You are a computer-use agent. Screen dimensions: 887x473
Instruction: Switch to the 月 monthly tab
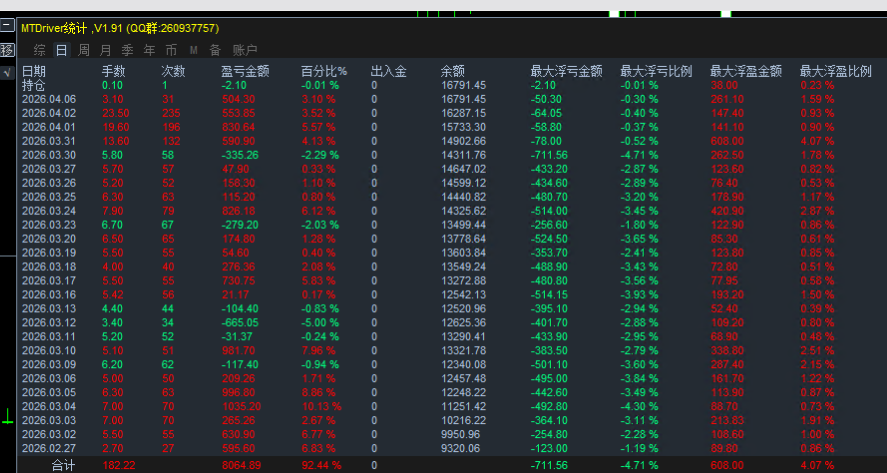[x=106, y=50]
